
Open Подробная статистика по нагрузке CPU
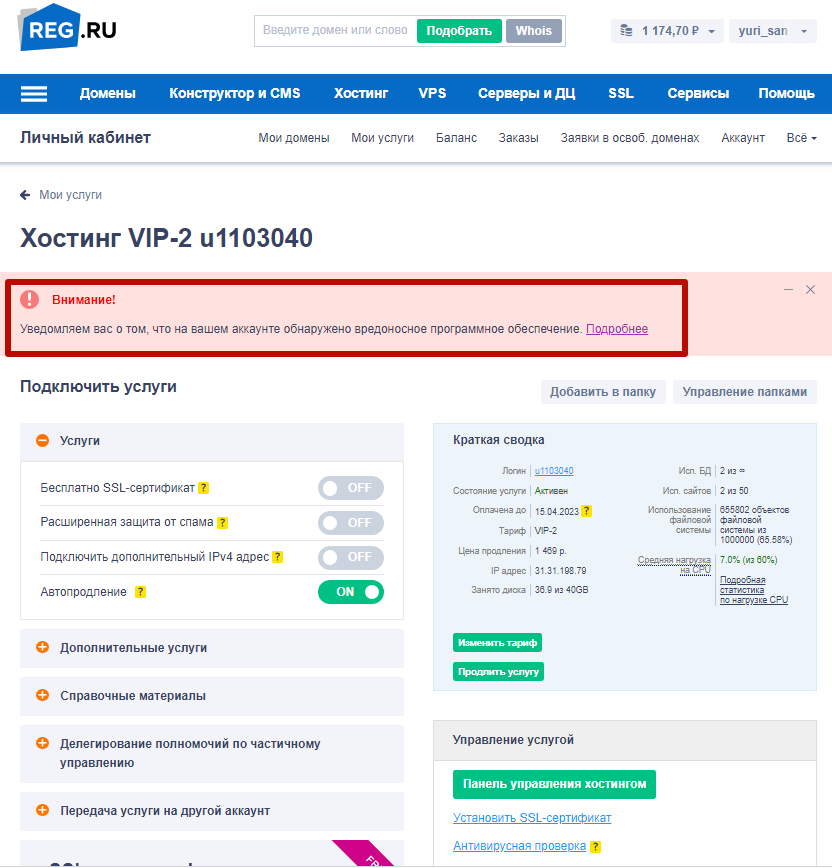coord(753,590)
